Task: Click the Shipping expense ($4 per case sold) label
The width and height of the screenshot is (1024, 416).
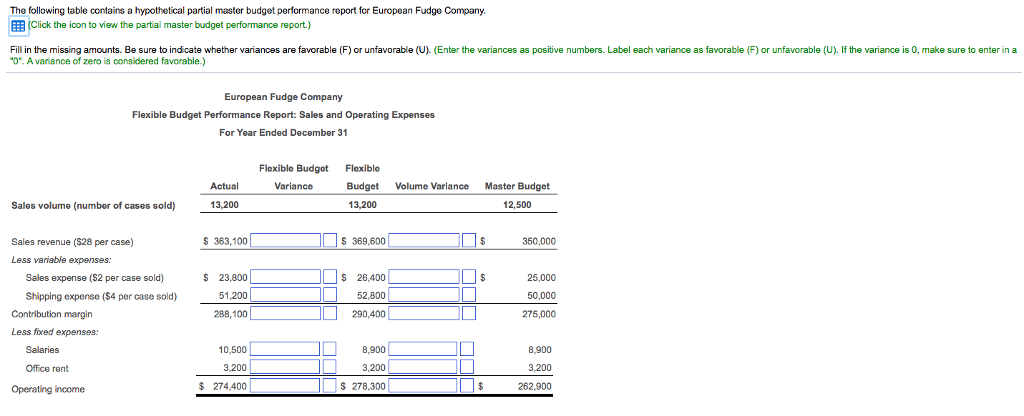Action: (x=101, y=296)
